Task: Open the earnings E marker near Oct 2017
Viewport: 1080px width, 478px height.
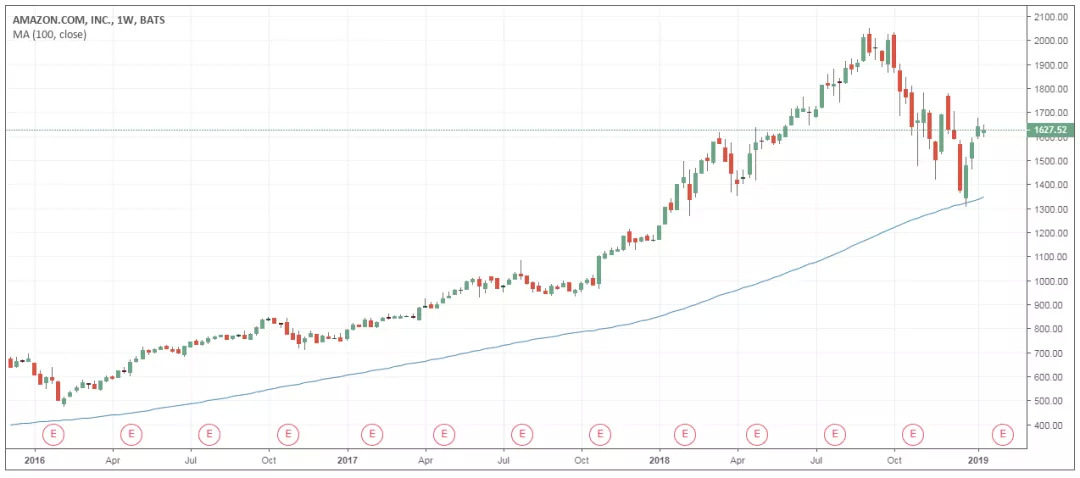Action: (601, 434)
